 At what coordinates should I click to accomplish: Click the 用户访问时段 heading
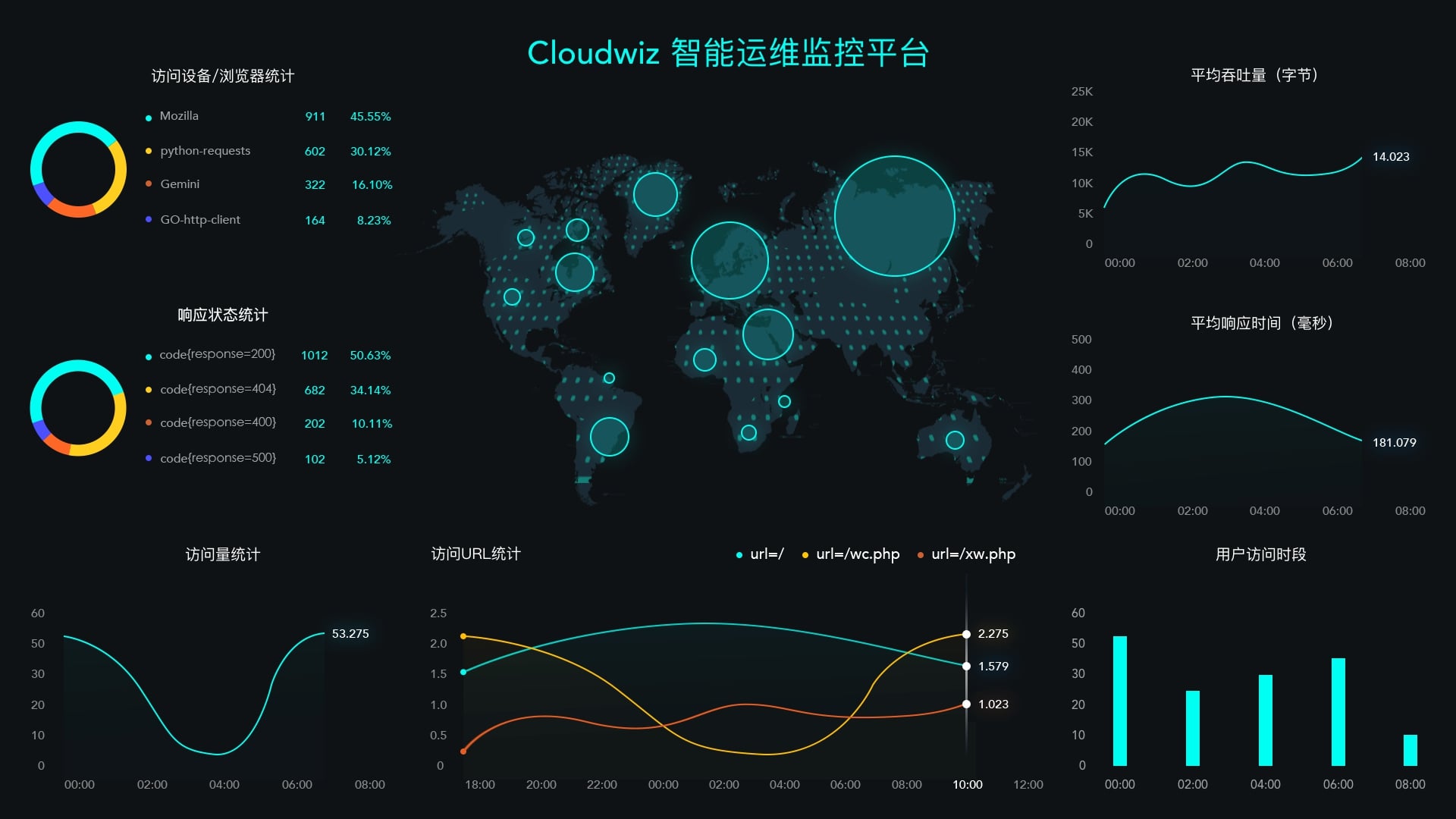click(1260, 554)
